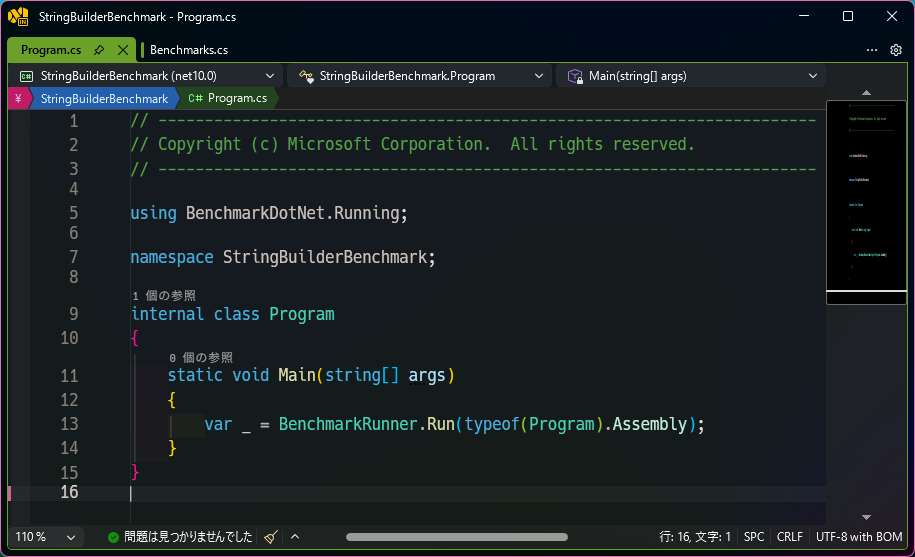This screenshot has width=915, height=557.
Task: Select the StringBuilderBenchmark breadcrumb
Action: point(104,99)
